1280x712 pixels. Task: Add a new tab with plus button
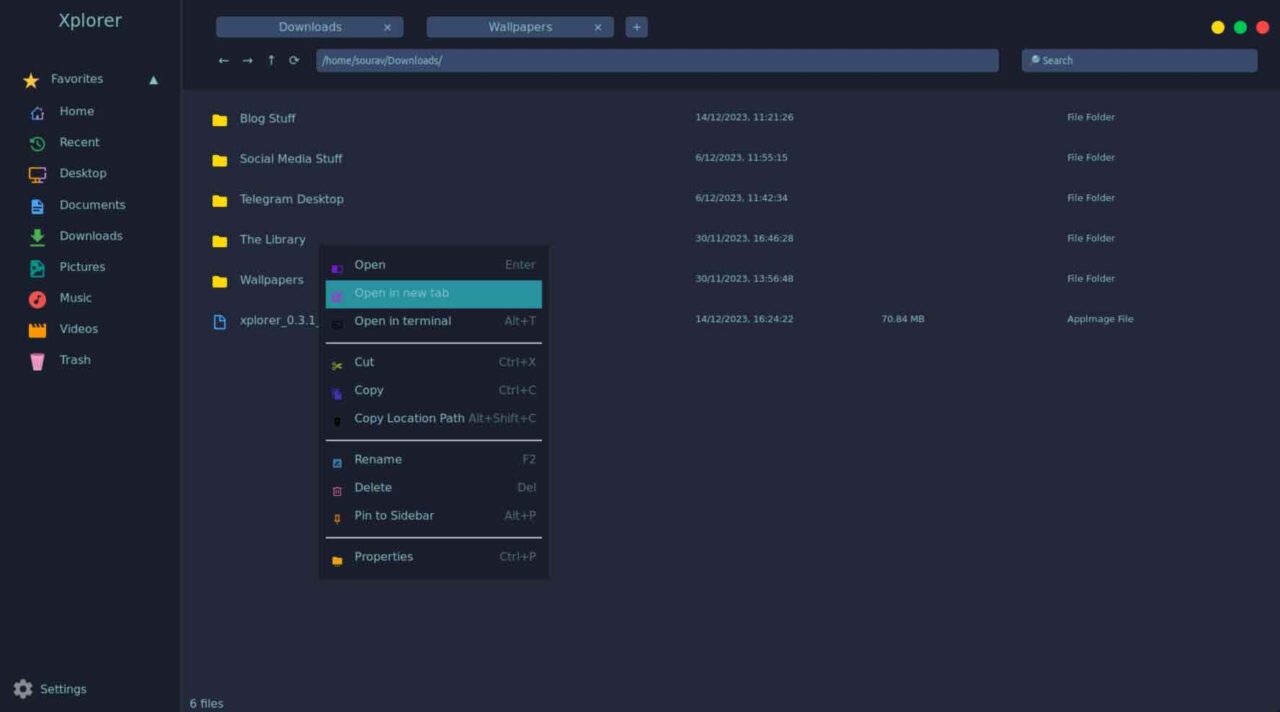(x=636, y=27)
